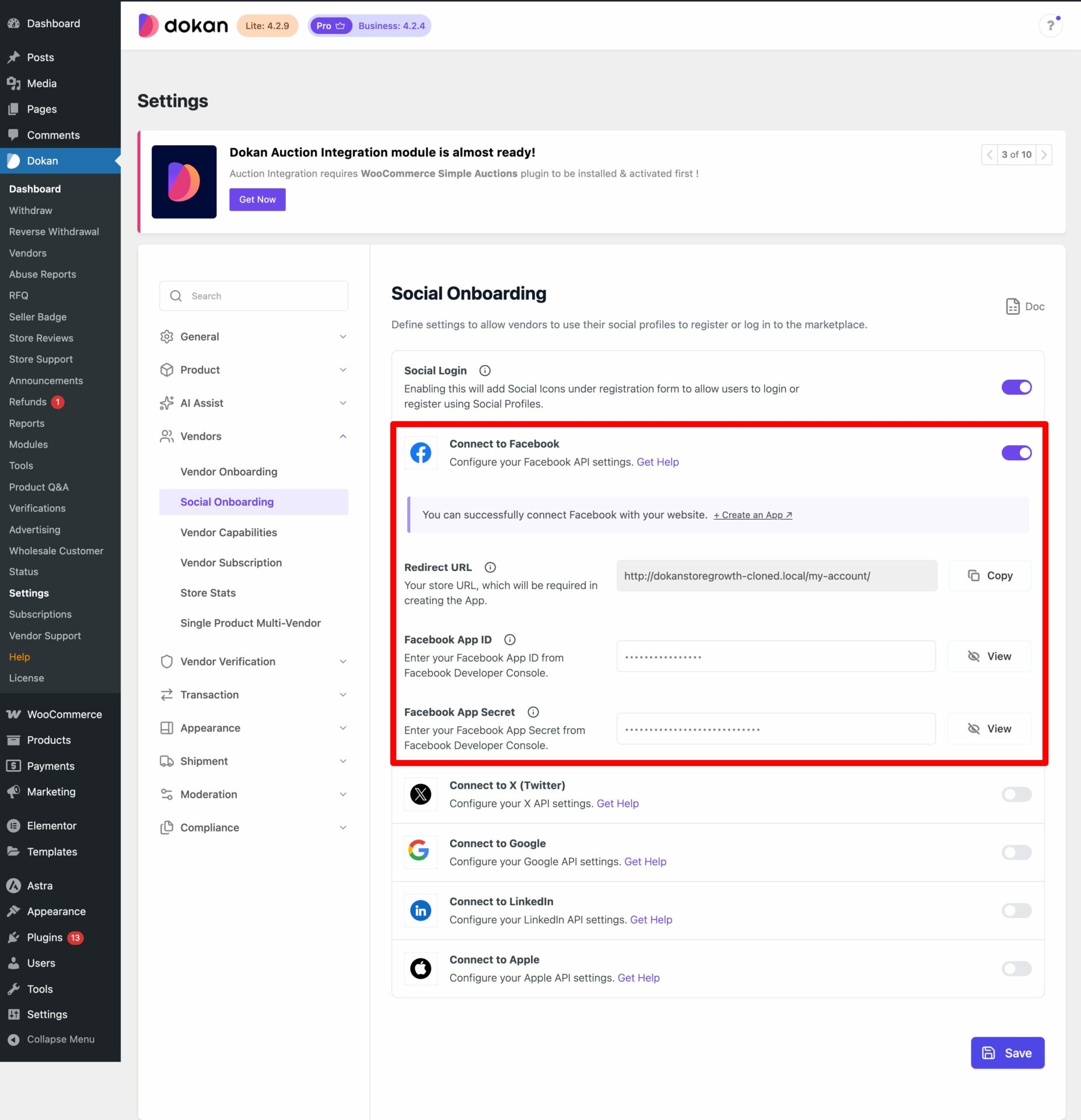Click the Redirect URL info icon
This screenshot has width=1081, height=1120.
(490, 567)
